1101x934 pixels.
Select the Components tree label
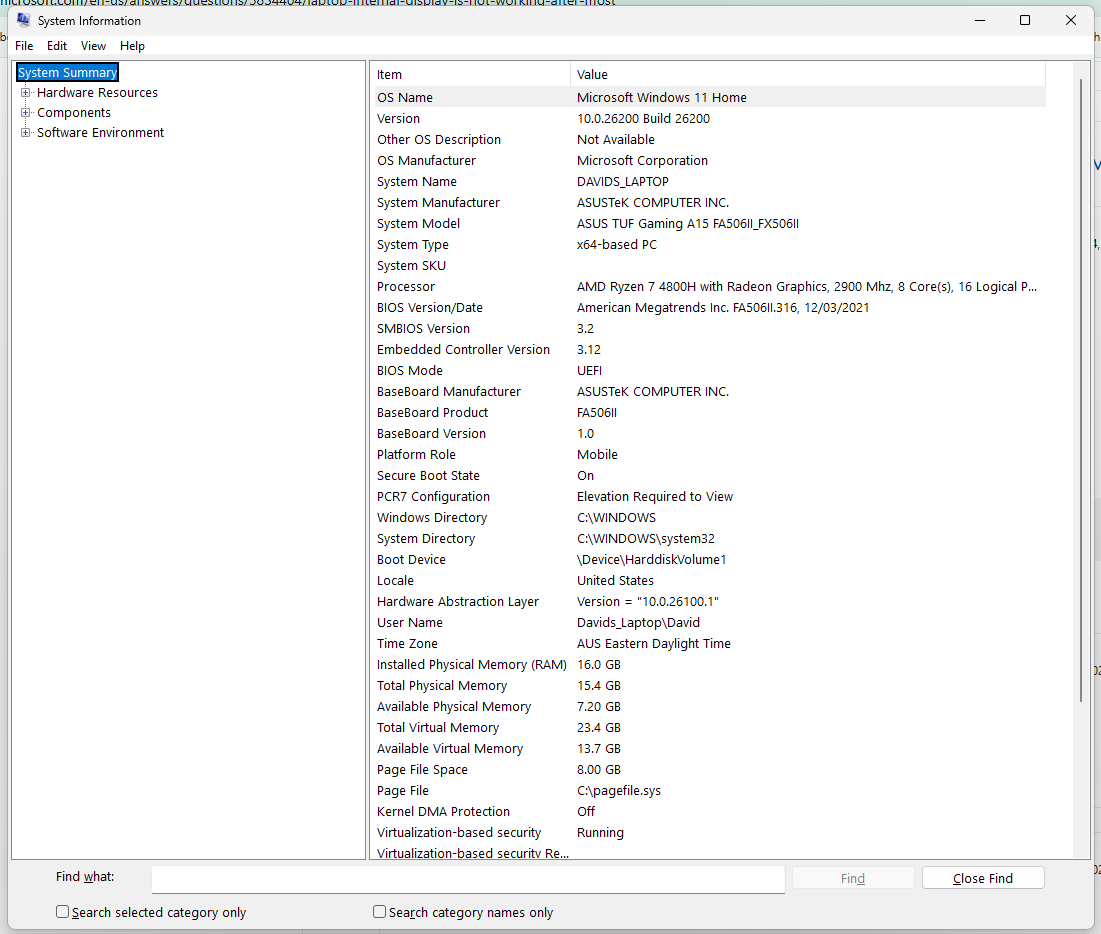pos(74,112)
